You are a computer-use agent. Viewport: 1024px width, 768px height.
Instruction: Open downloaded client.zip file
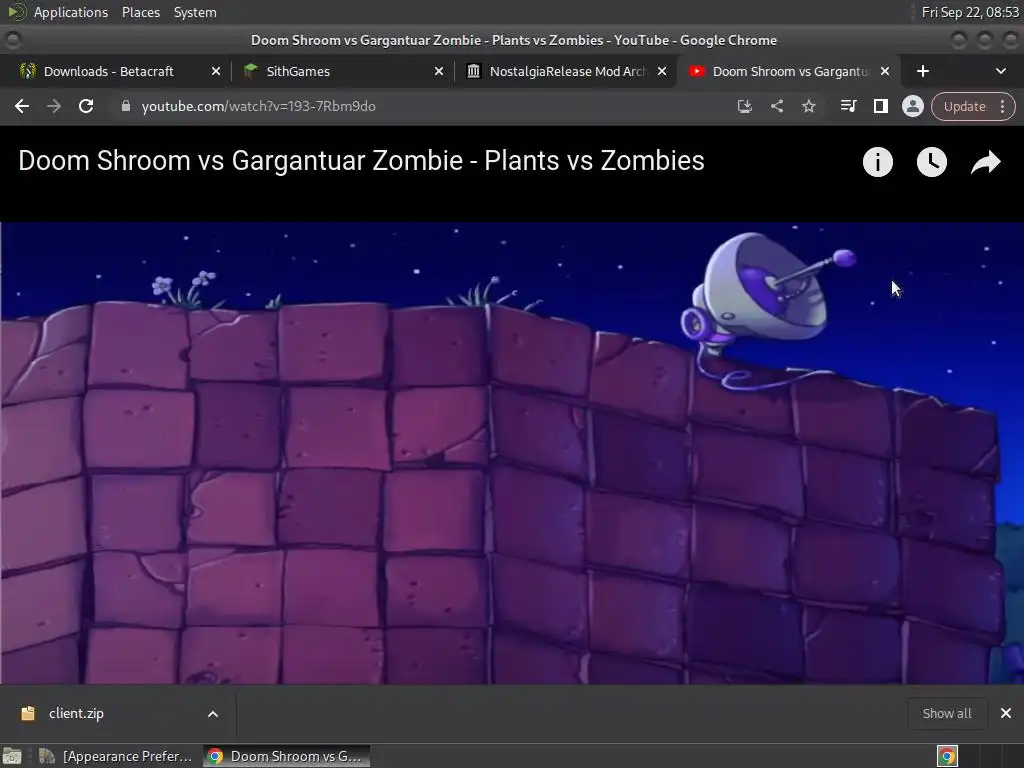(76, 713)
